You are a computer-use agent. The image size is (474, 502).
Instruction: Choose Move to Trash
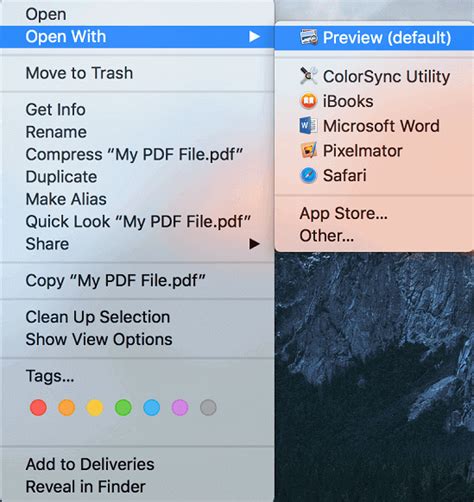coord(137,73)
